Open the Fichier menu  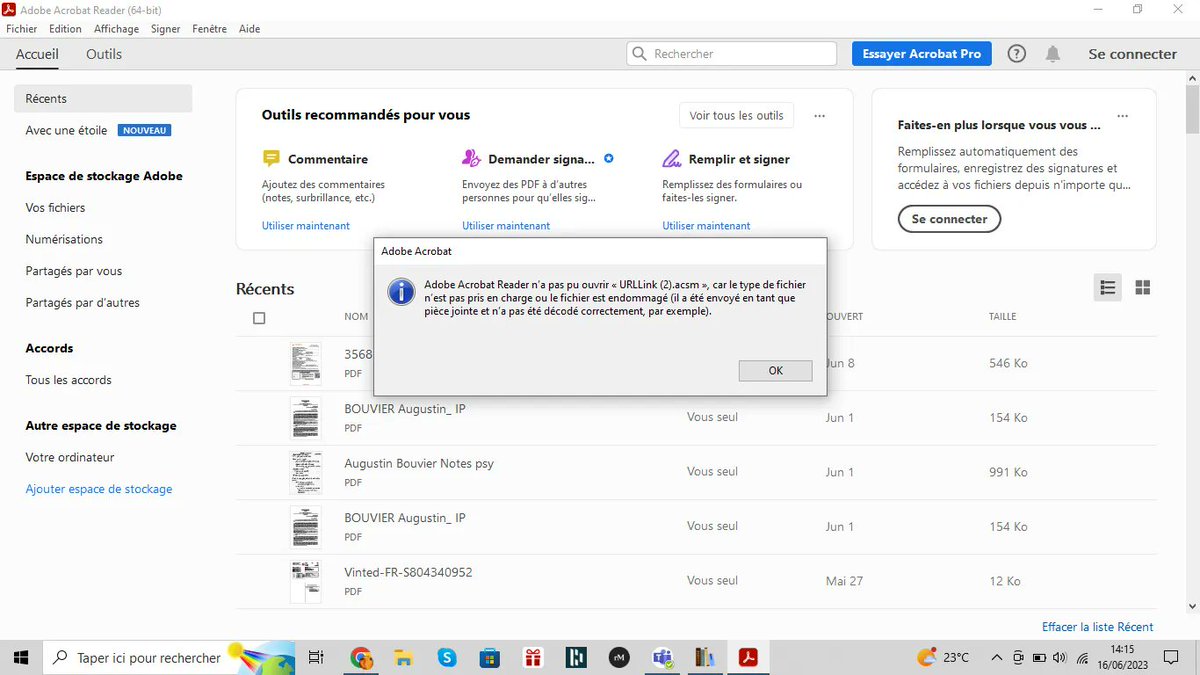click(x=22, y=29)
